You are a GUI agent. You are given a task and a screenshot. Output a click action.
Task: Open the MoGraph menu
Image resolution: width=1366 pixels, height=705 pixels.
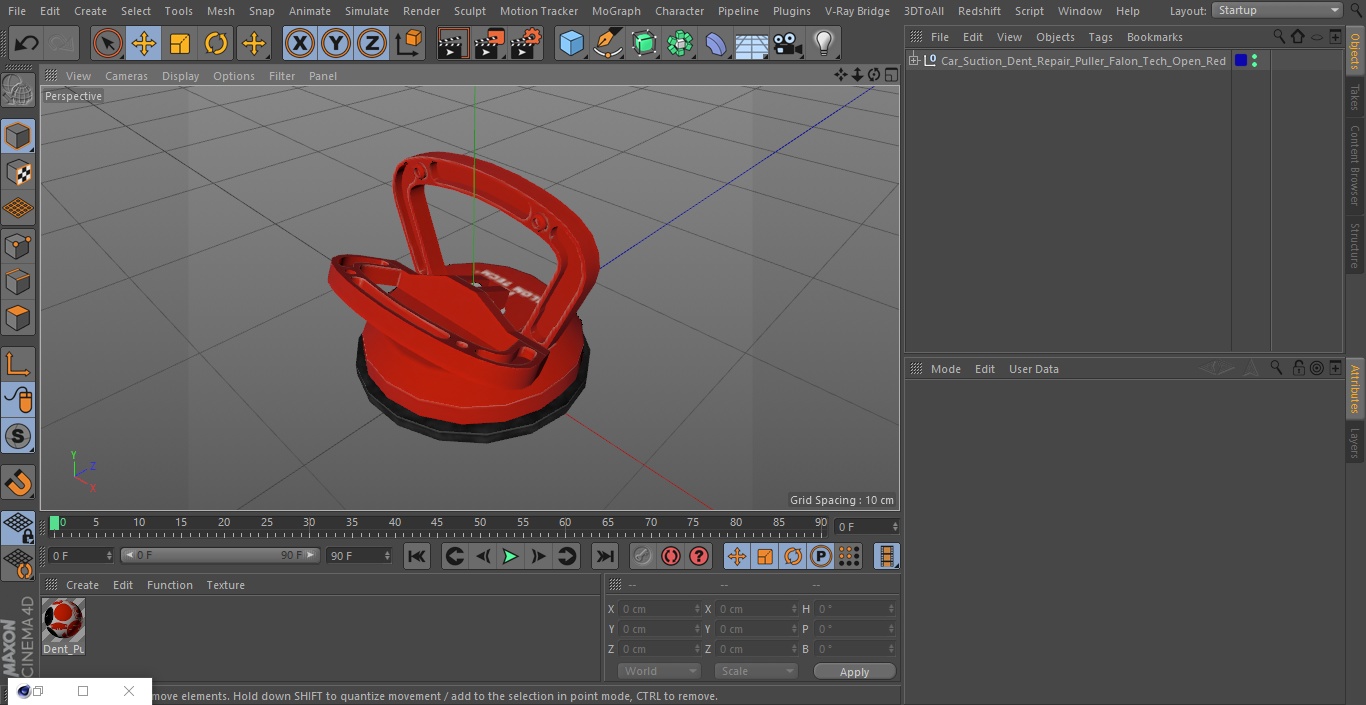[x=616, y=11]
